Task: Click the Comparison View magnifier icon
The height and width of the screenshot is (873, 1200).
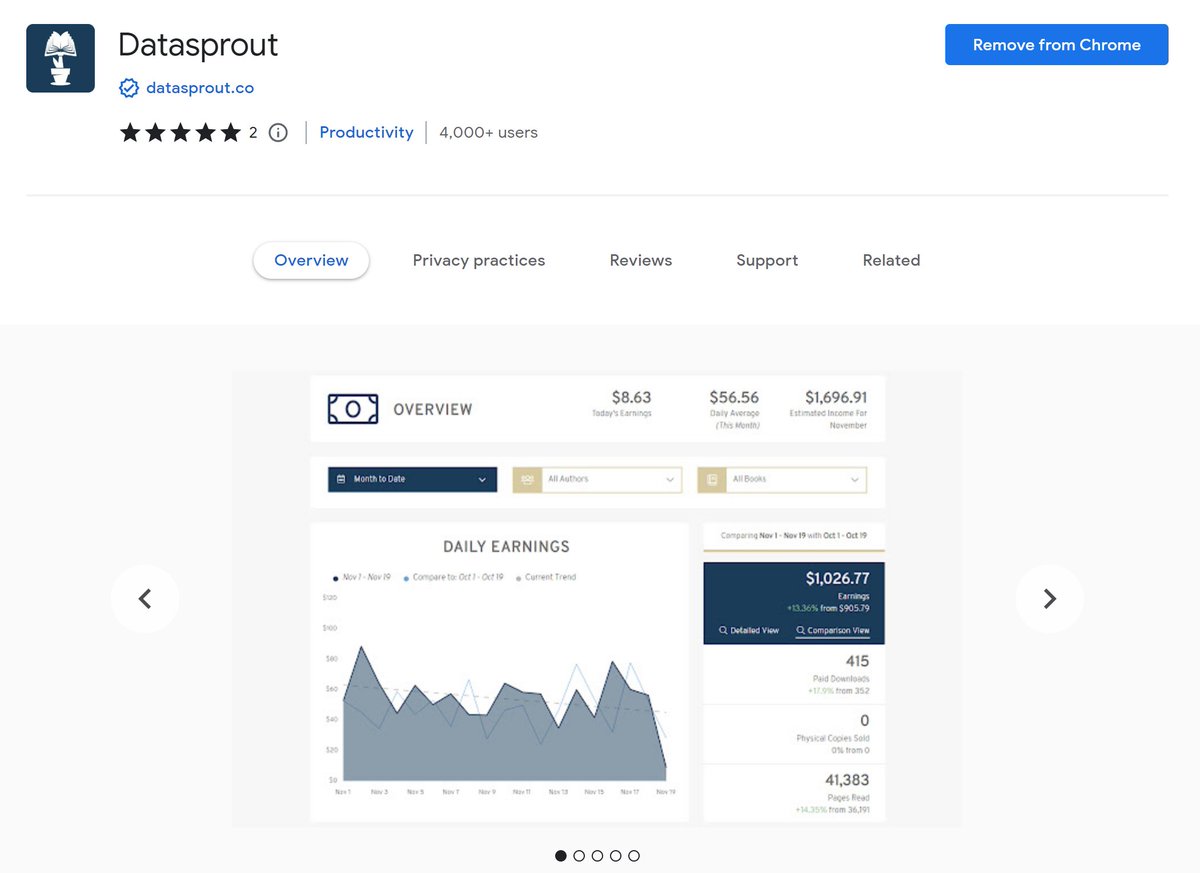Action: [x=801, y=631]
